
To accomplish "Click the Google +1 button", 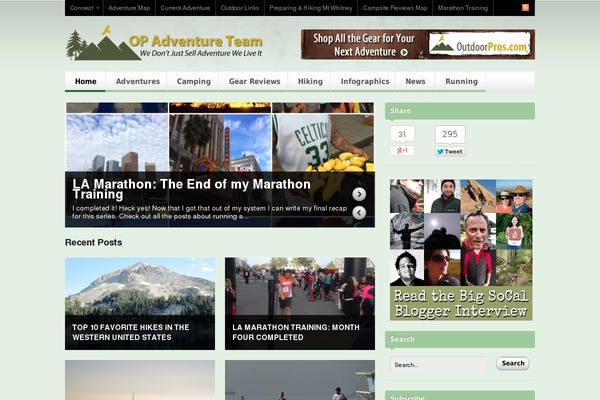I will pyautogui.click(x=402, y=150).
